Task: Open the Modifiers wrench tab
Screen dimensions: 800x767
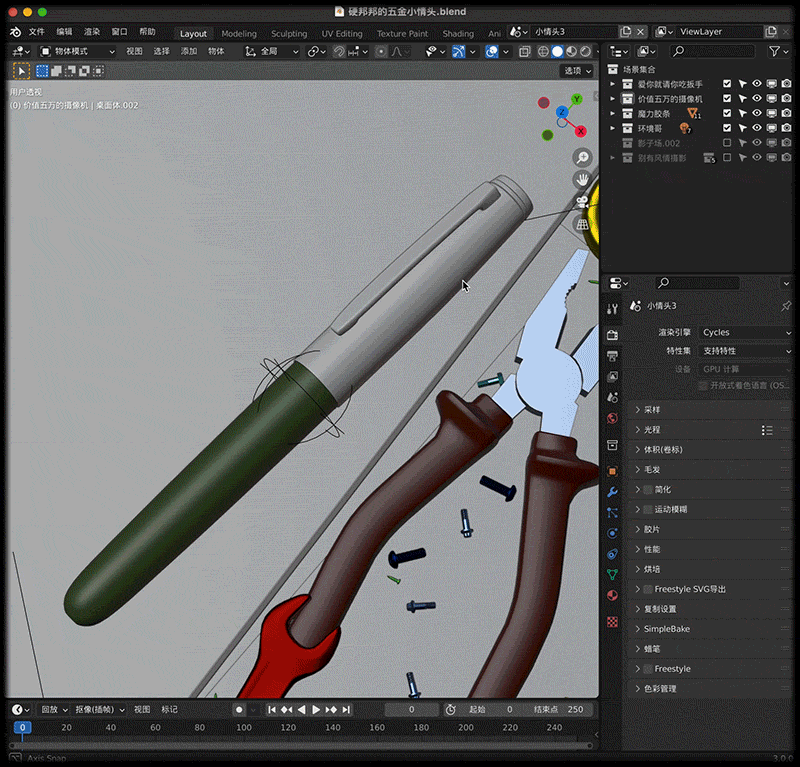Action: tap(613, 492)
